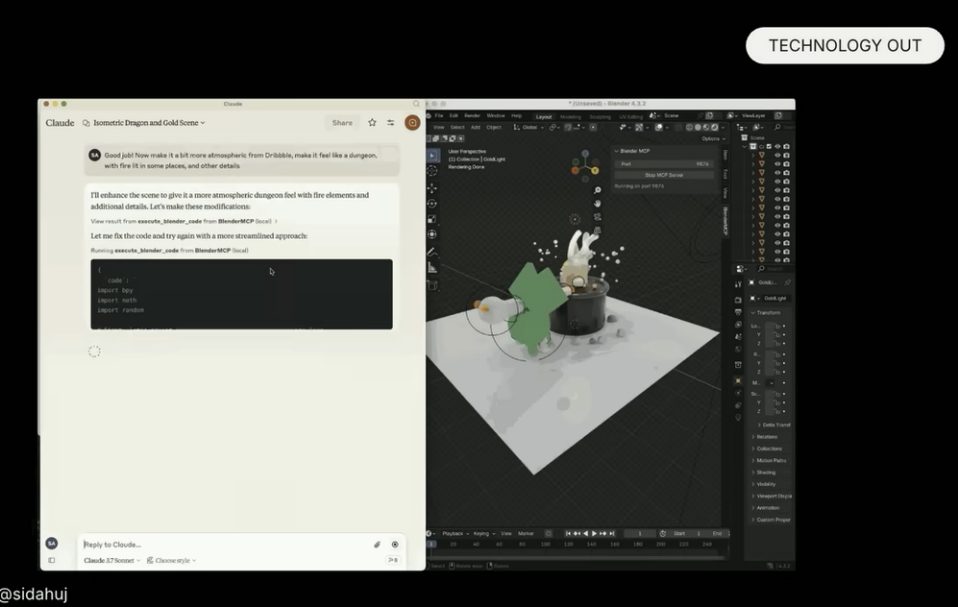Image resolution: width=958 pixels, height=607 pixels.
Task: Click the screenshot capture icon in Claude input
Action: coord(395,544)
